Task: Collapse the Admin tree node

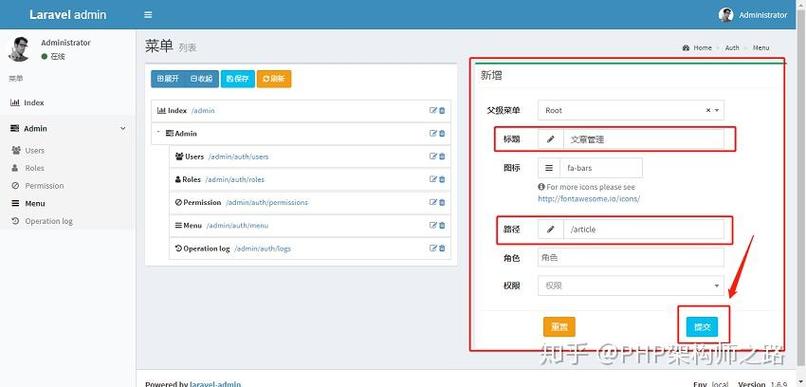Action: point(158,133)
